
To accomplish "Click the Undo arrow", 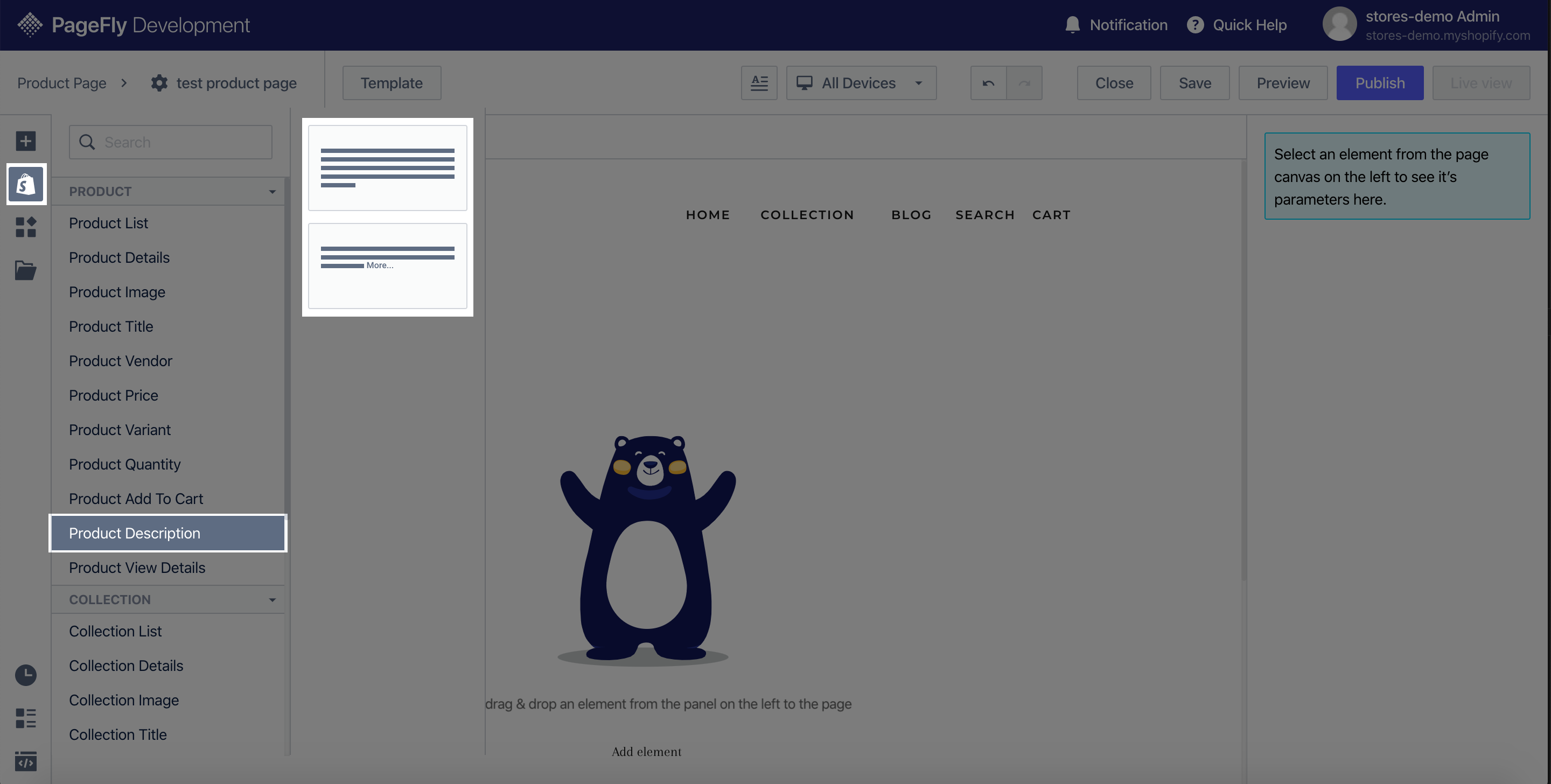I will (988, 82).
